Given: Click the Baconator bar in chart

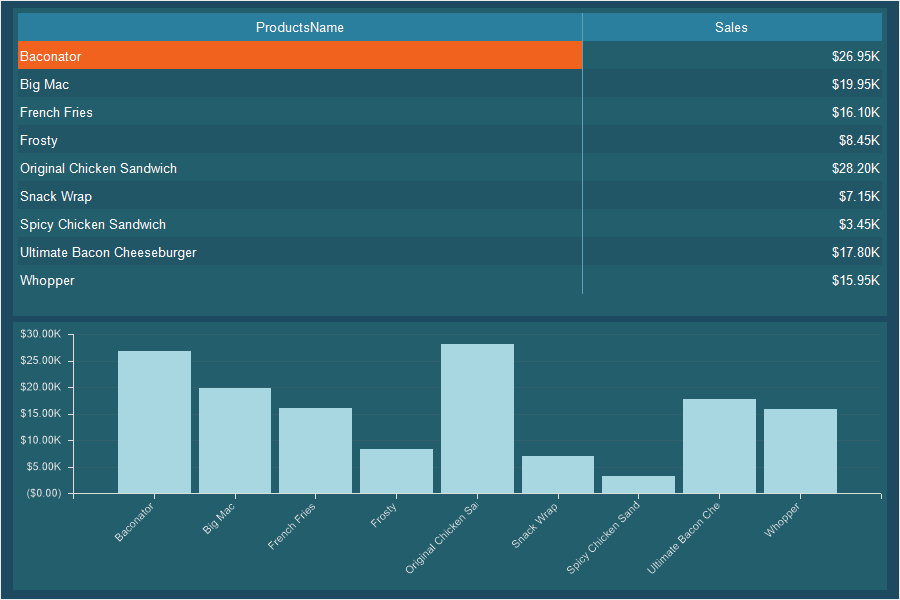Looking at the screenshot, I should [x=154, y=422].
